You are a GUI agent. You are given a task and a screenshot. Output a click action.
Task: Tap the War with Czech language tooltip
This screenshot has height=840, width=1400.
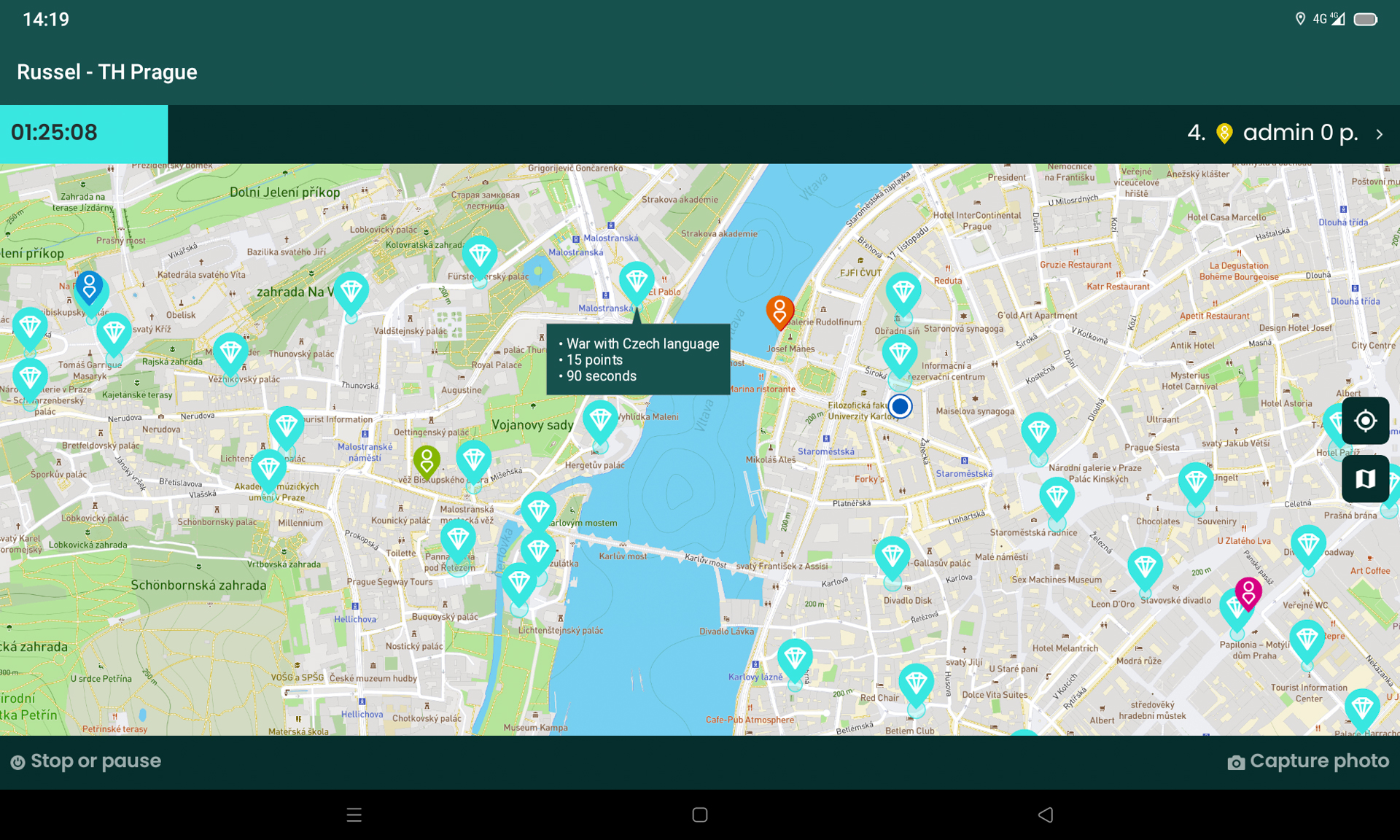tap(638, 359)
